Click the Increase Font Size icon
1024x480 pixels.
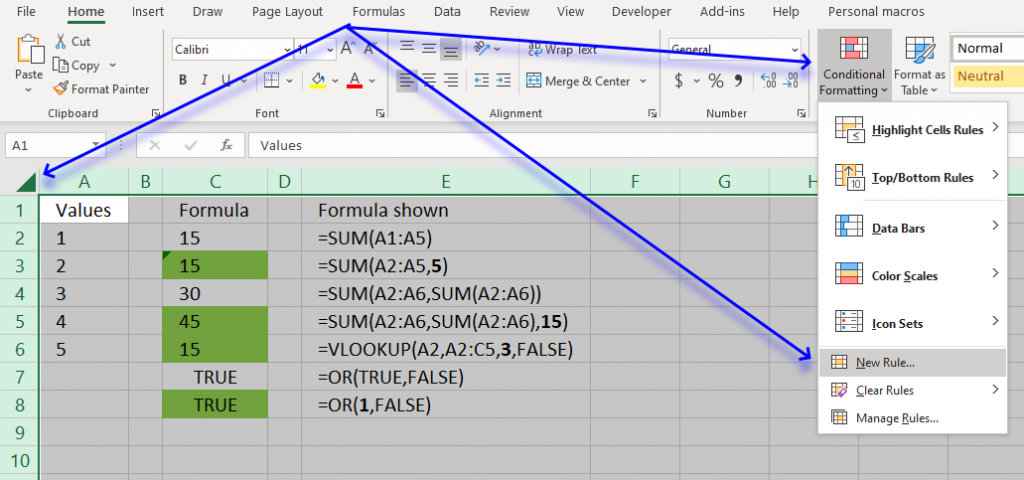tap(347, 49)
